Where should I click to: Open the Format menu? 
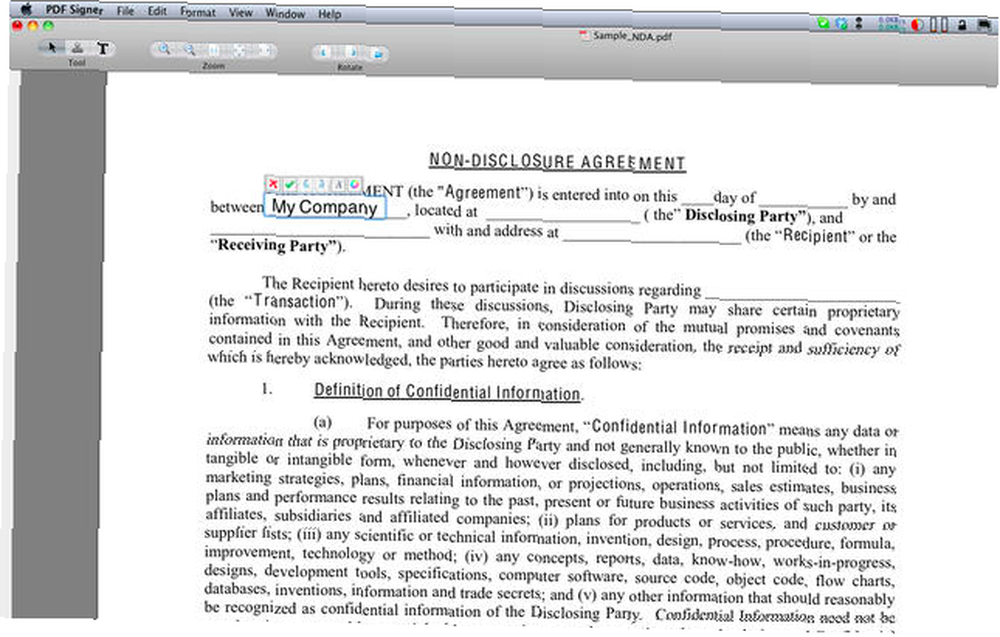198,12
